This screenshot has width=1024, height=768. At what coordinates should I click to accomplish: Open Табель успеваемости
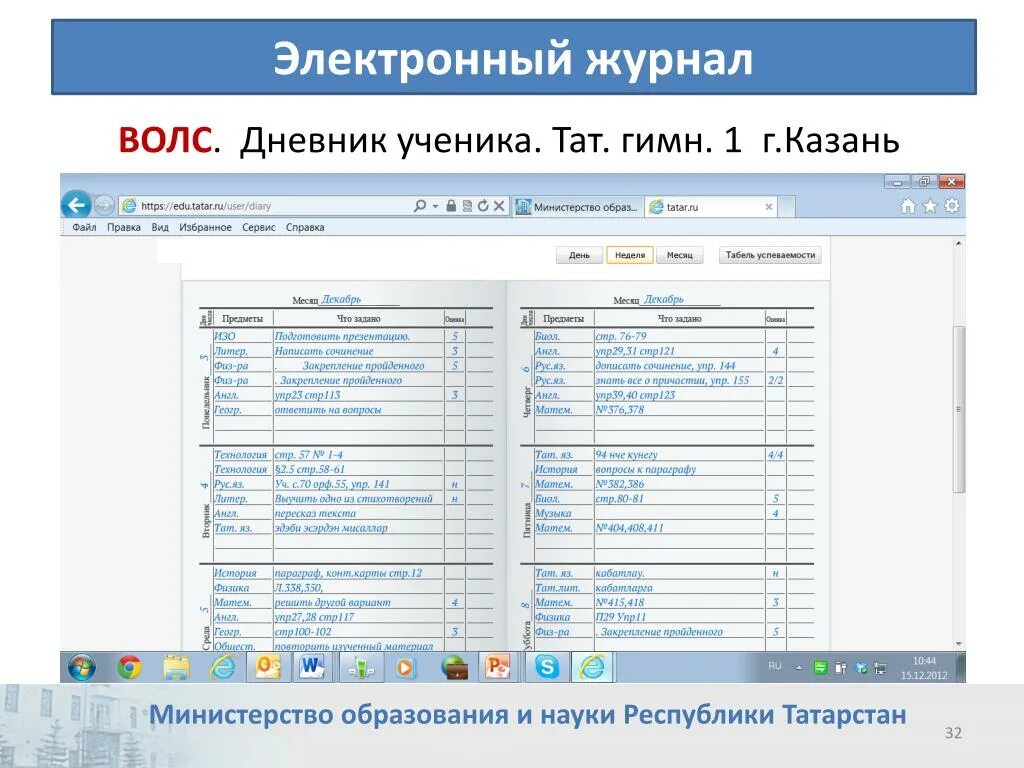[770, 255]
